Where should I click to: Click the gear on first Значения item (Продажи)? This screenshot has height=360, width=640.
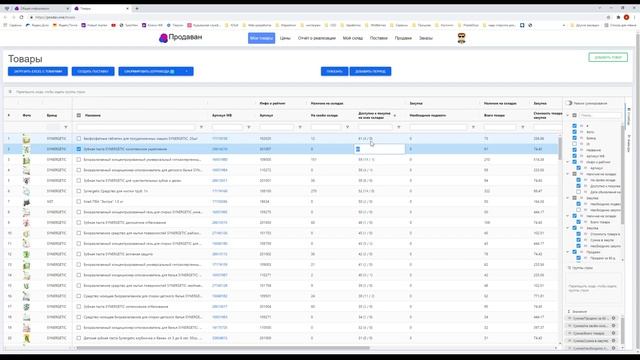613,318
